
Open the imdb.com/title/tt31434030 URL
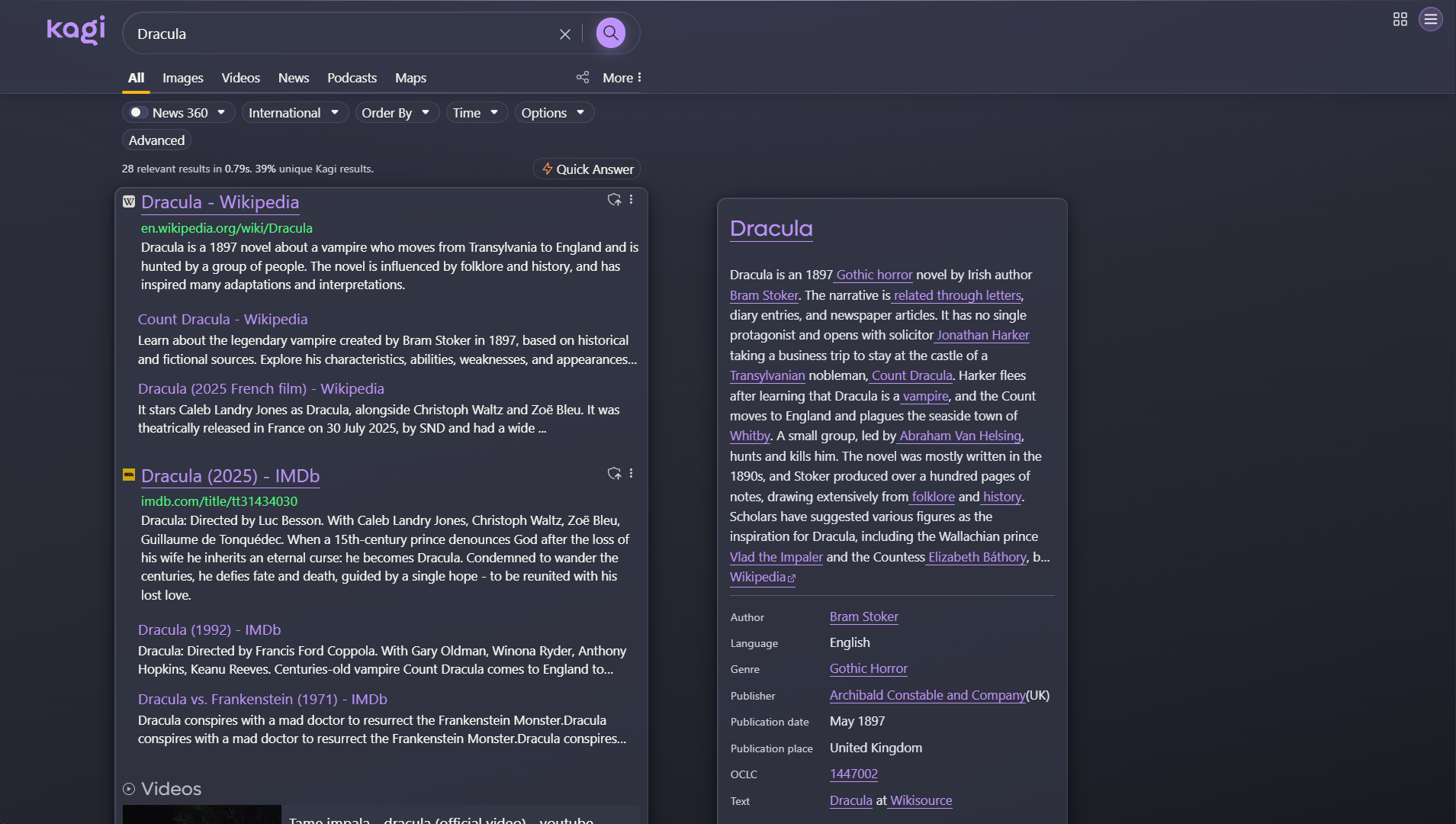tap(220, 501)
